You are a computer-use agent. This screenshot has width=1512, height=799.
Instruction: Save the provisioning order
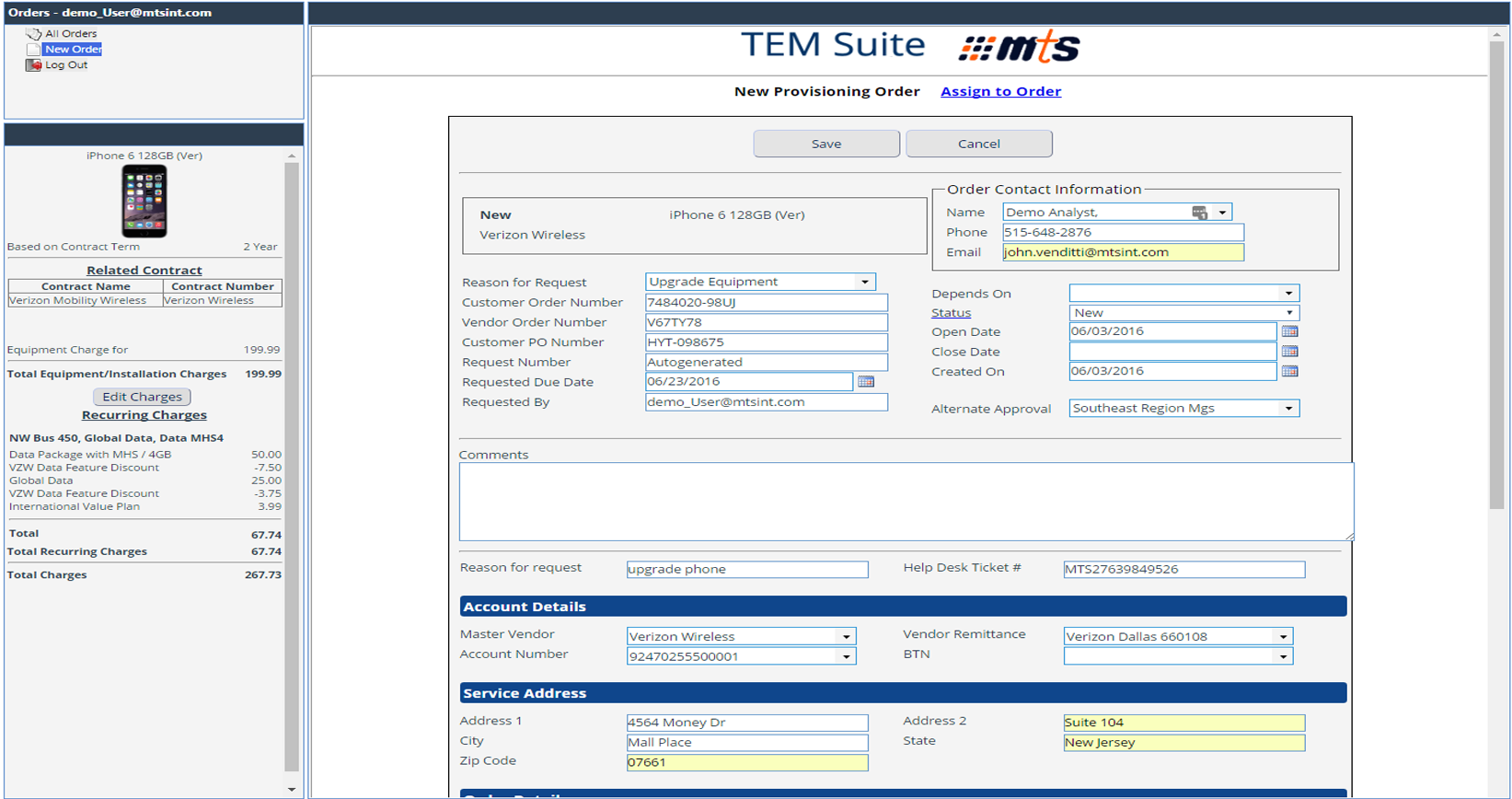point(826,144)
